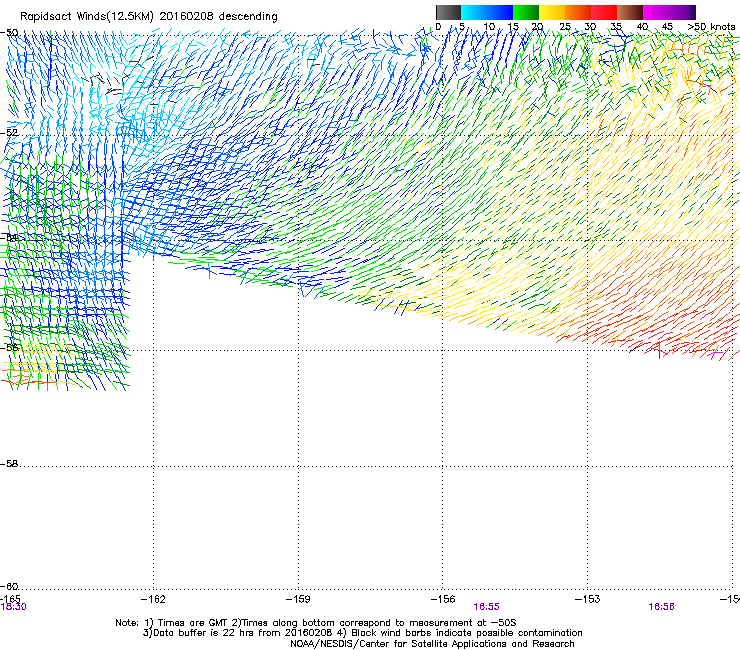
Task: Click the NOAA/NESDIS Center for Satellite Applications credit
Action: (432, 644)
